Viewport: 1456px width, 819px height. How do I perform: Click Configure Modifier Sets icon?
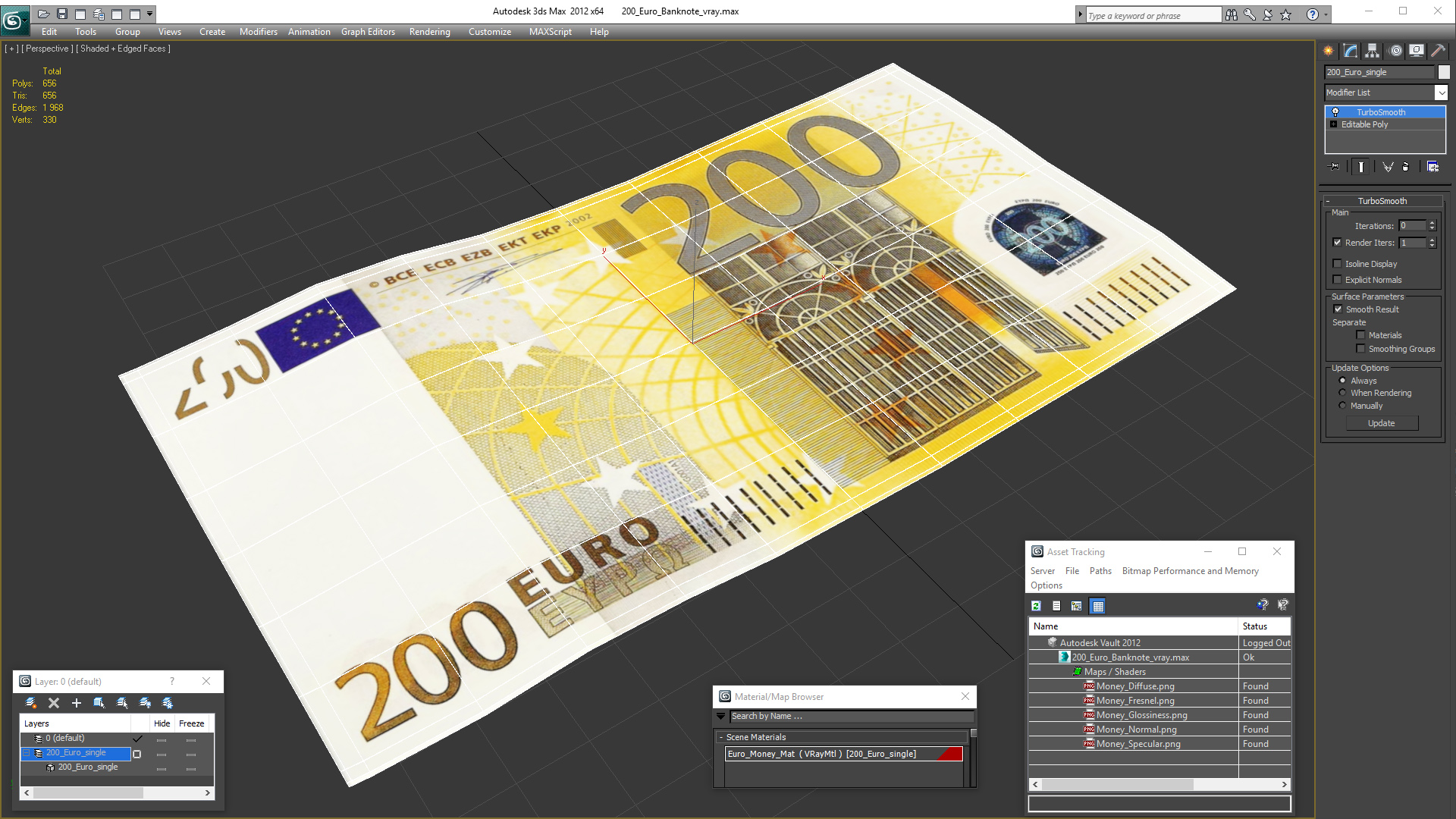(x=1432, y=167)
